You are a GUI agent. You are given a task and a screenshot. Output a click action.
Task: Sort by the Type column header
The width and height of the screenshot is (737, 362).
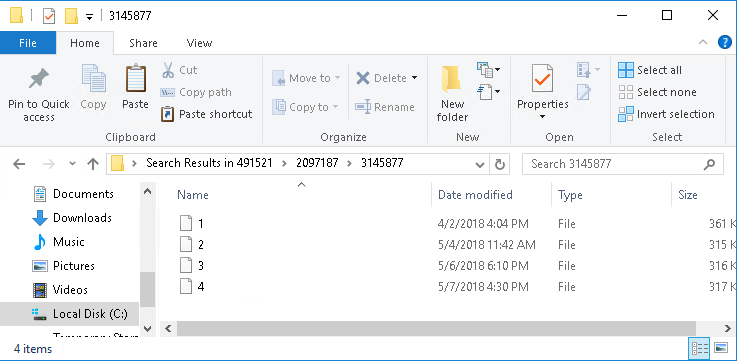570,195
